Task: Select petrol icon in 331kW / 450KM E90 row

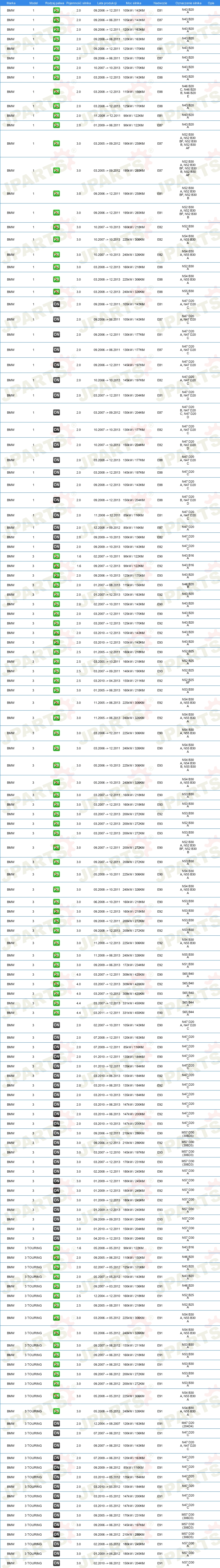Action: tap(56, 1013)
